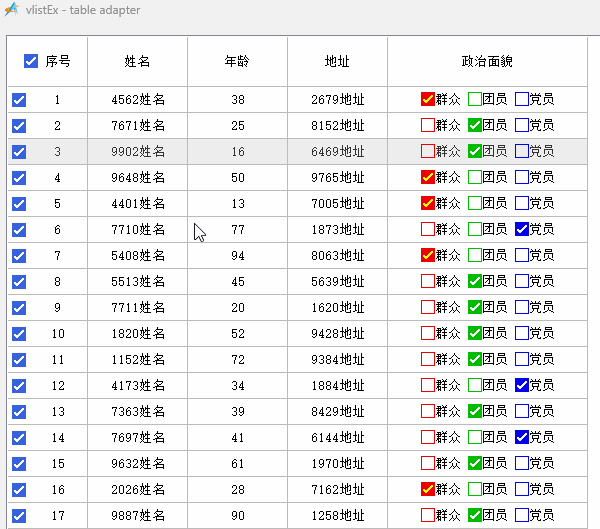
Task: Check 团员 in row 5
Action: pos(474,203)
